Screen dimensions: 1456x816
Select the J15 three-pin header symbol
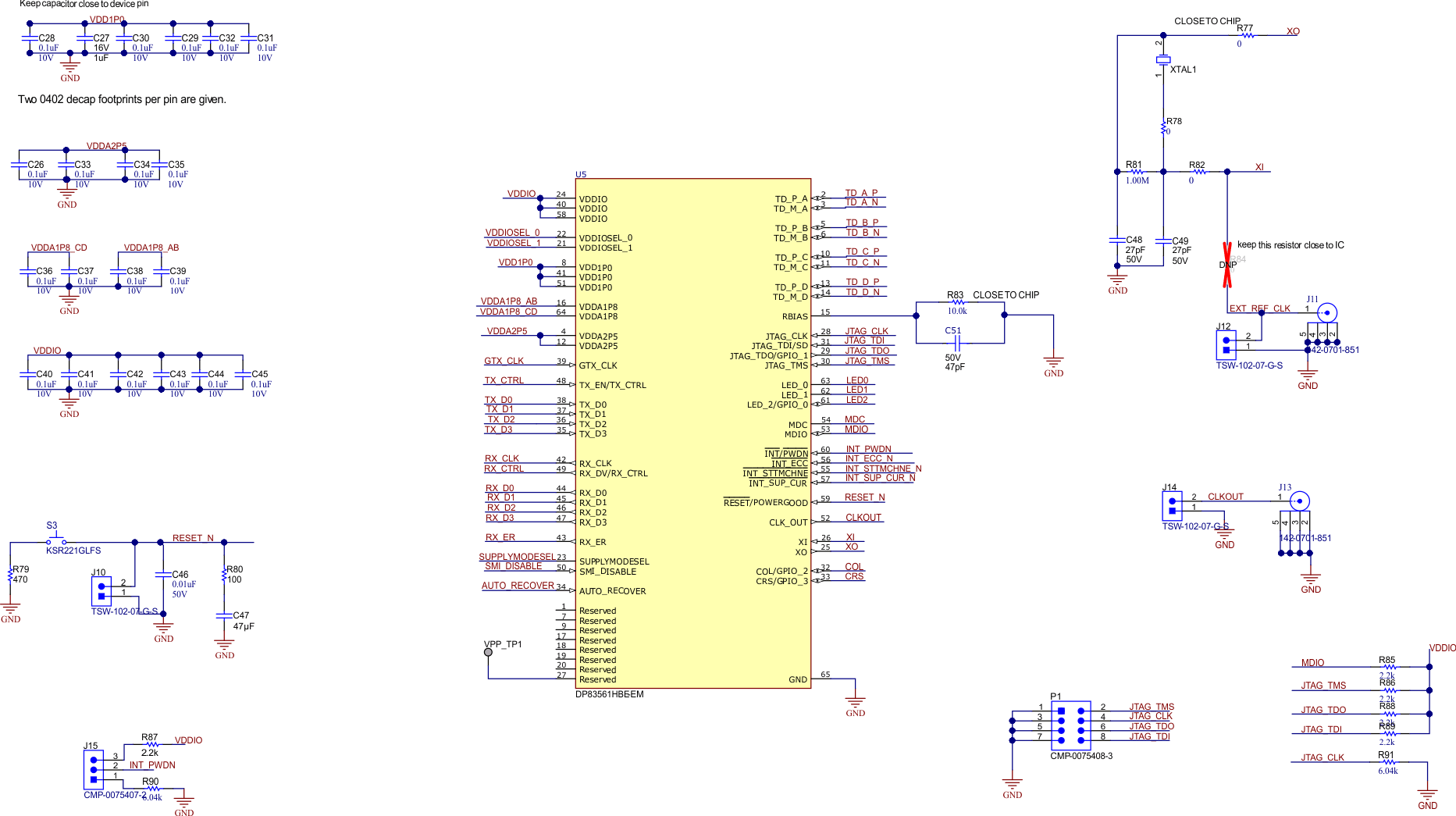(x=94, y=769)
